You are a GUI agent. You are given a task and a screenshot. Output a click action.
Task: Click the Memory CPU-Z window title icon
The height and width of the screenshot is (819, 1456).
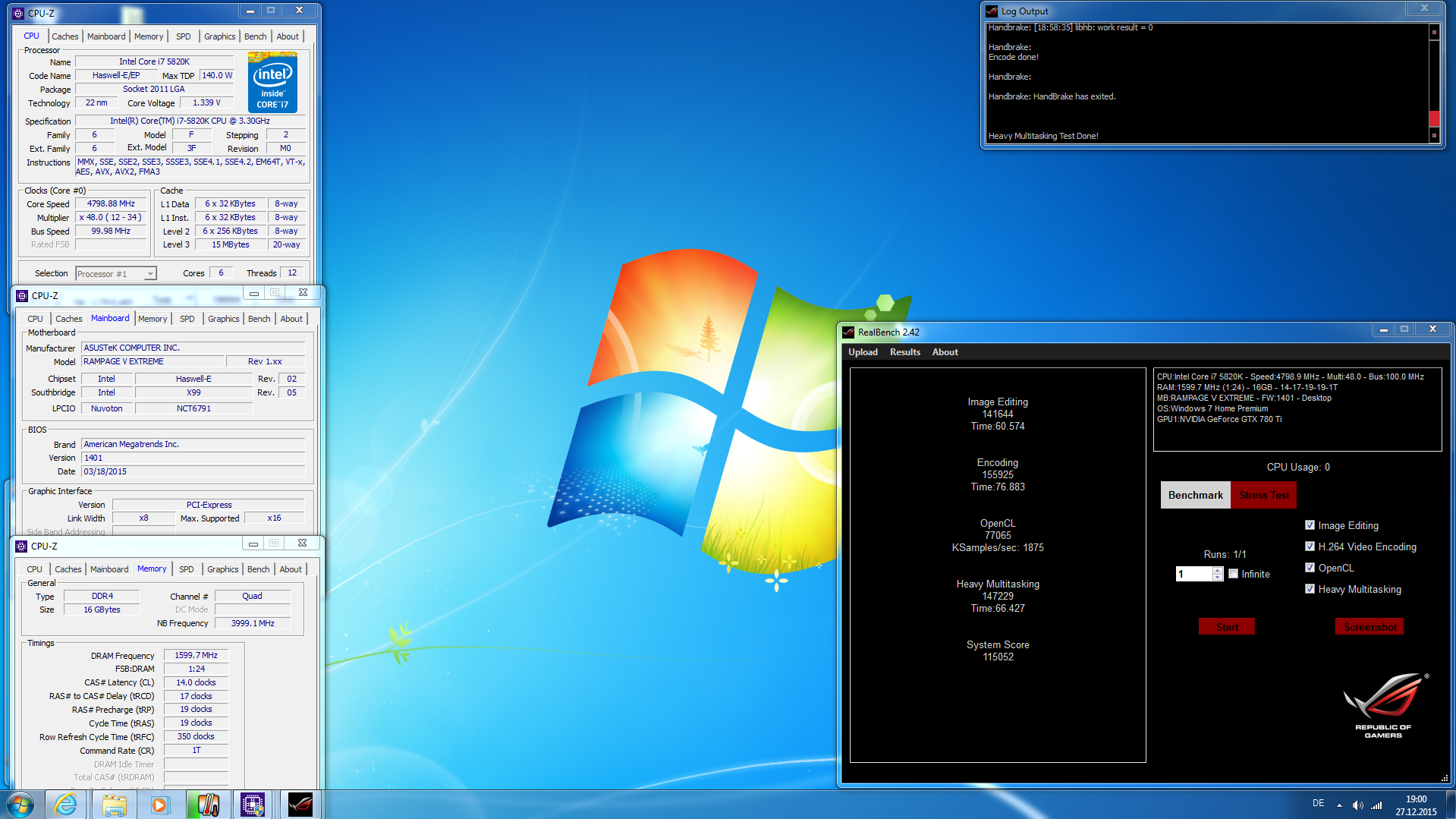[x=21, y=547]
